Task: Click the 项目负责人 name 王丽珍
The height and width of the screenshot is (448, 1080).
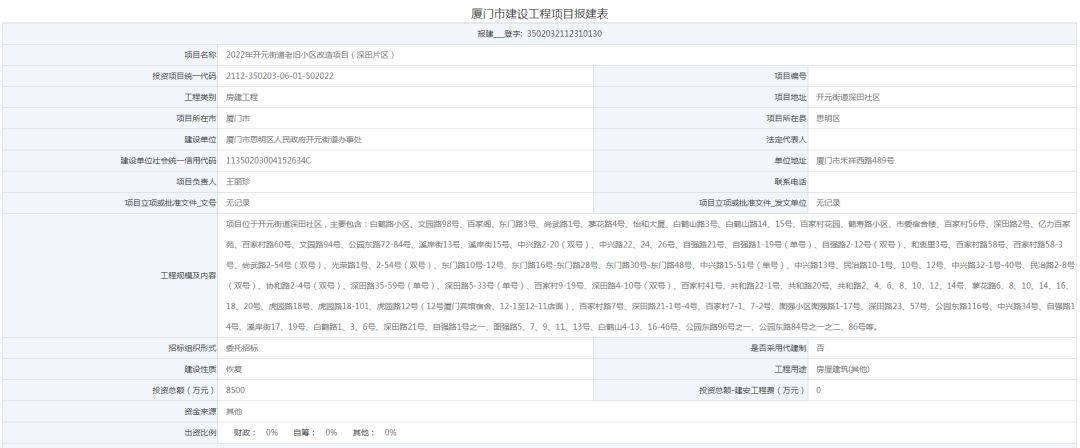Action: pyautogui.click(x=238, y=181)
